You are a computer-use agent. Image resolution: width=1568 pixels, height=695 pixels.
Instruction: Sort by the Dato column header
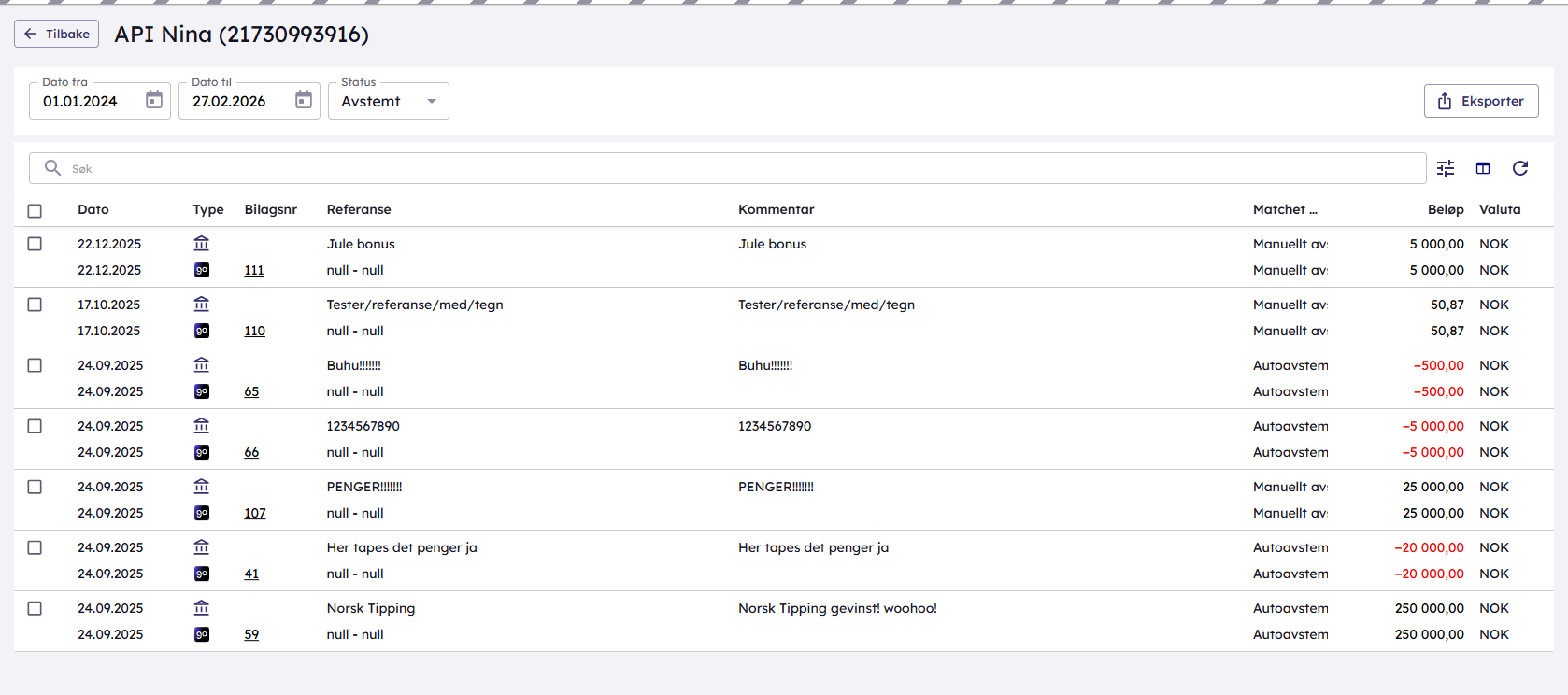click(93, 209)
